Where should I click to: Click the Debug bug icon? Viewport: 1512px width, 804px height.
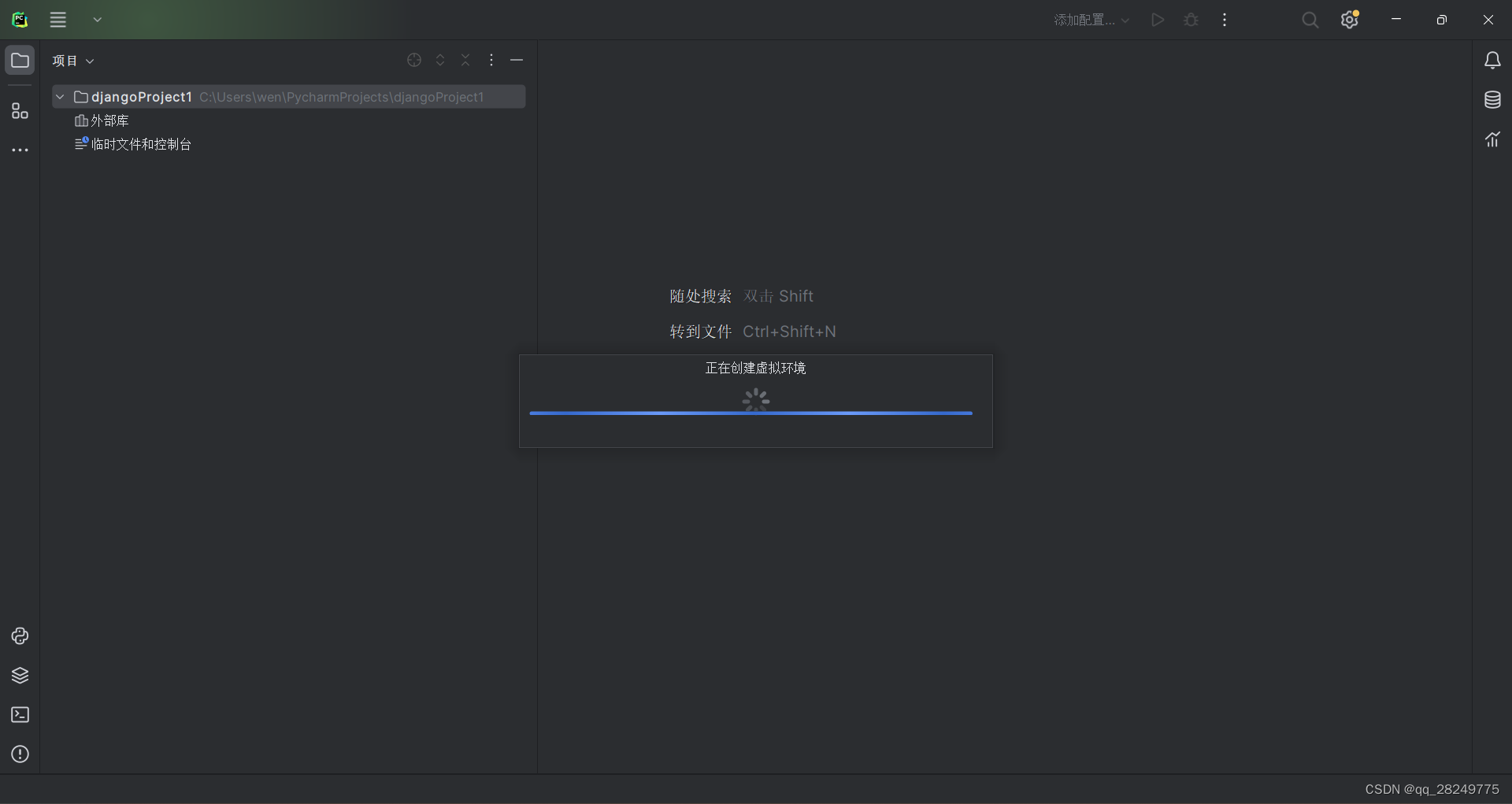coord(1191,20)
